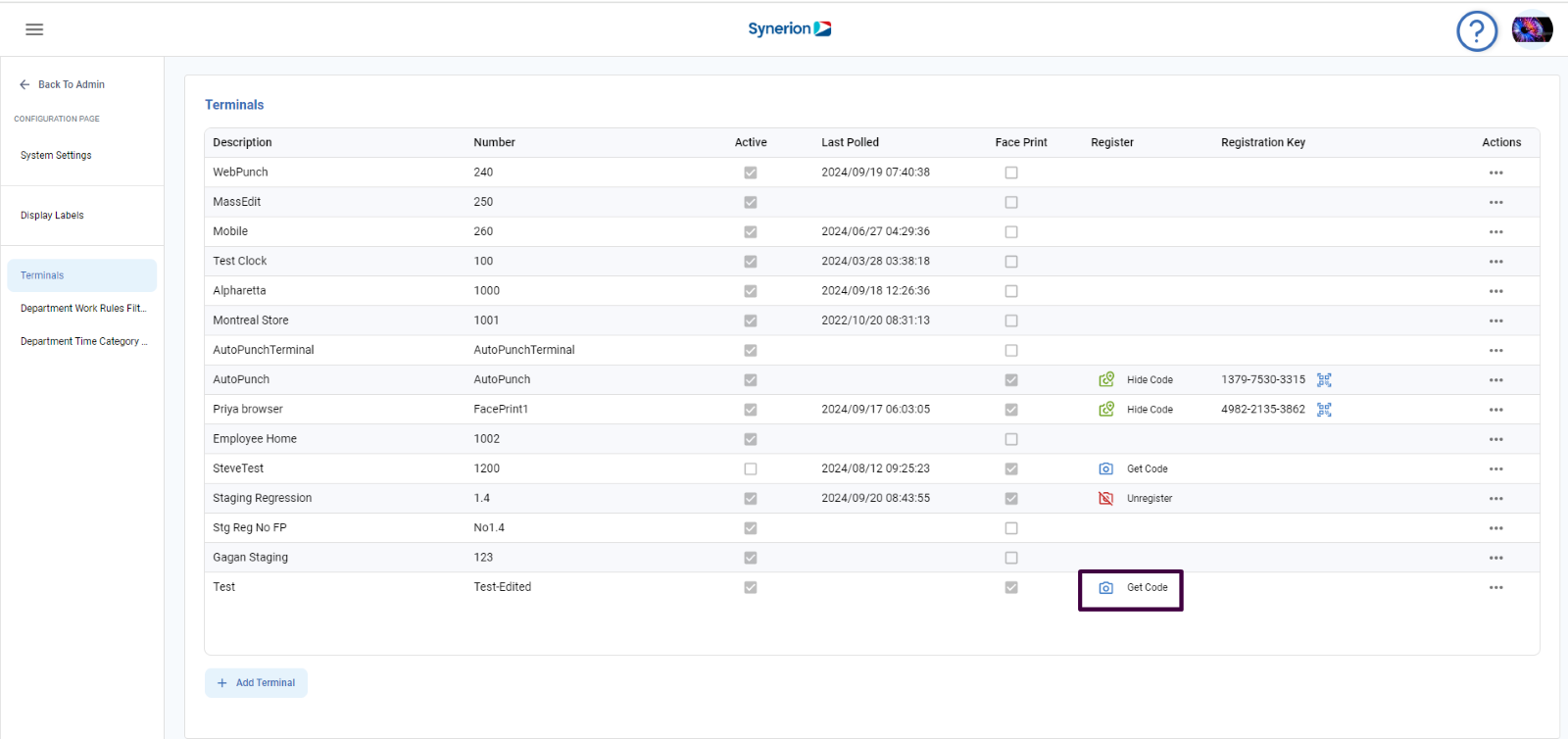Open actions menu for MassEdit terminal

click(x=1495, y=202)
